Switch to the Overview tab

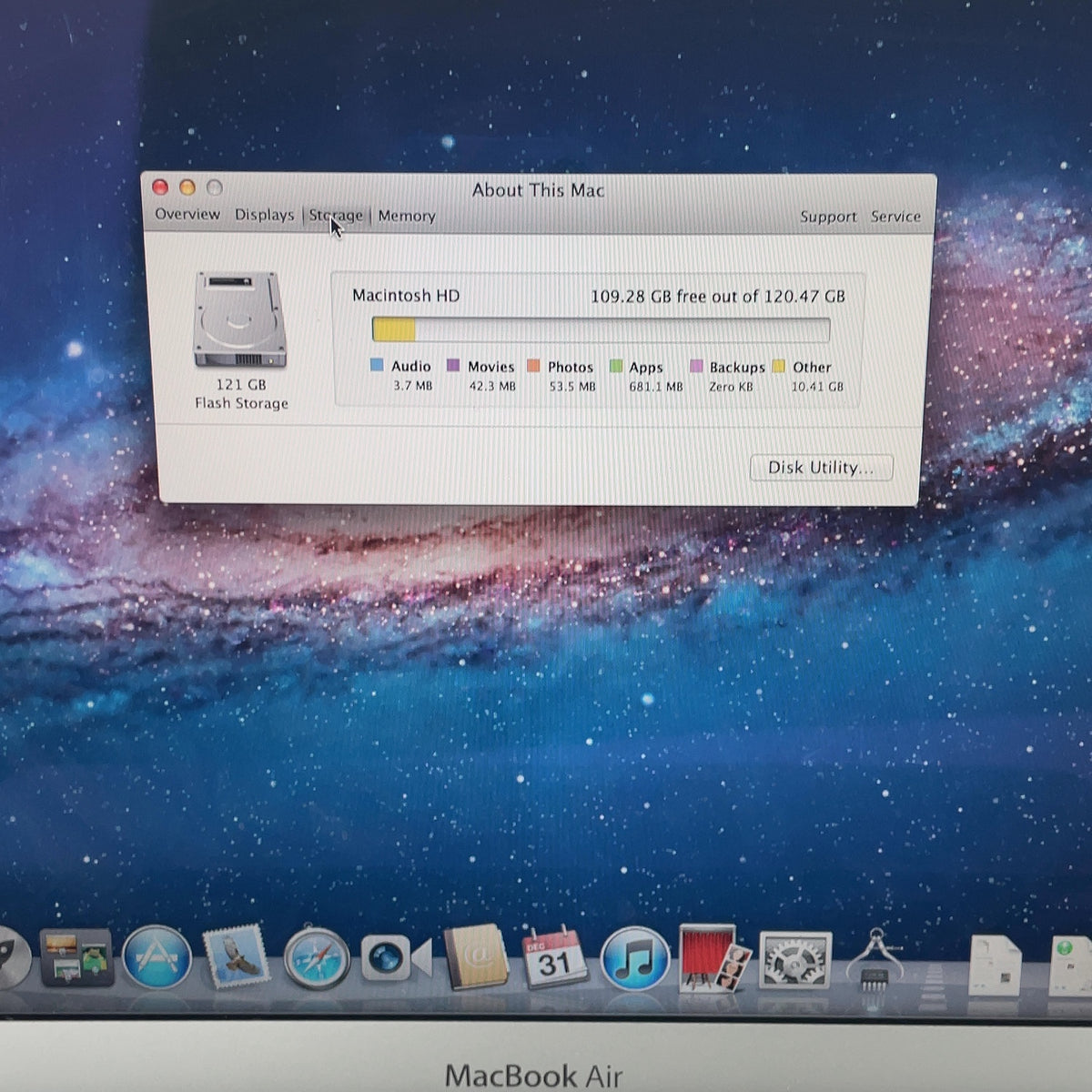(x=187, y=214)
